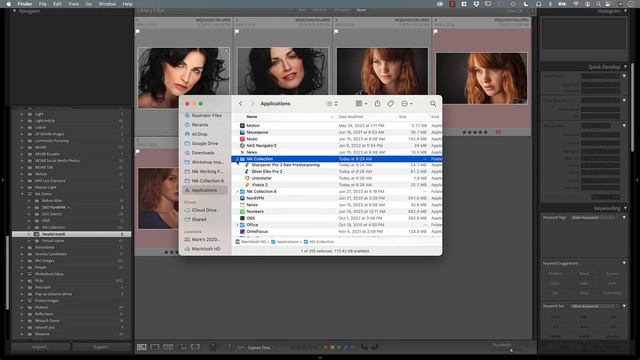Open the Finder action ellipsis menu
This screenshot has width=640, height=360.
[407, 104]
